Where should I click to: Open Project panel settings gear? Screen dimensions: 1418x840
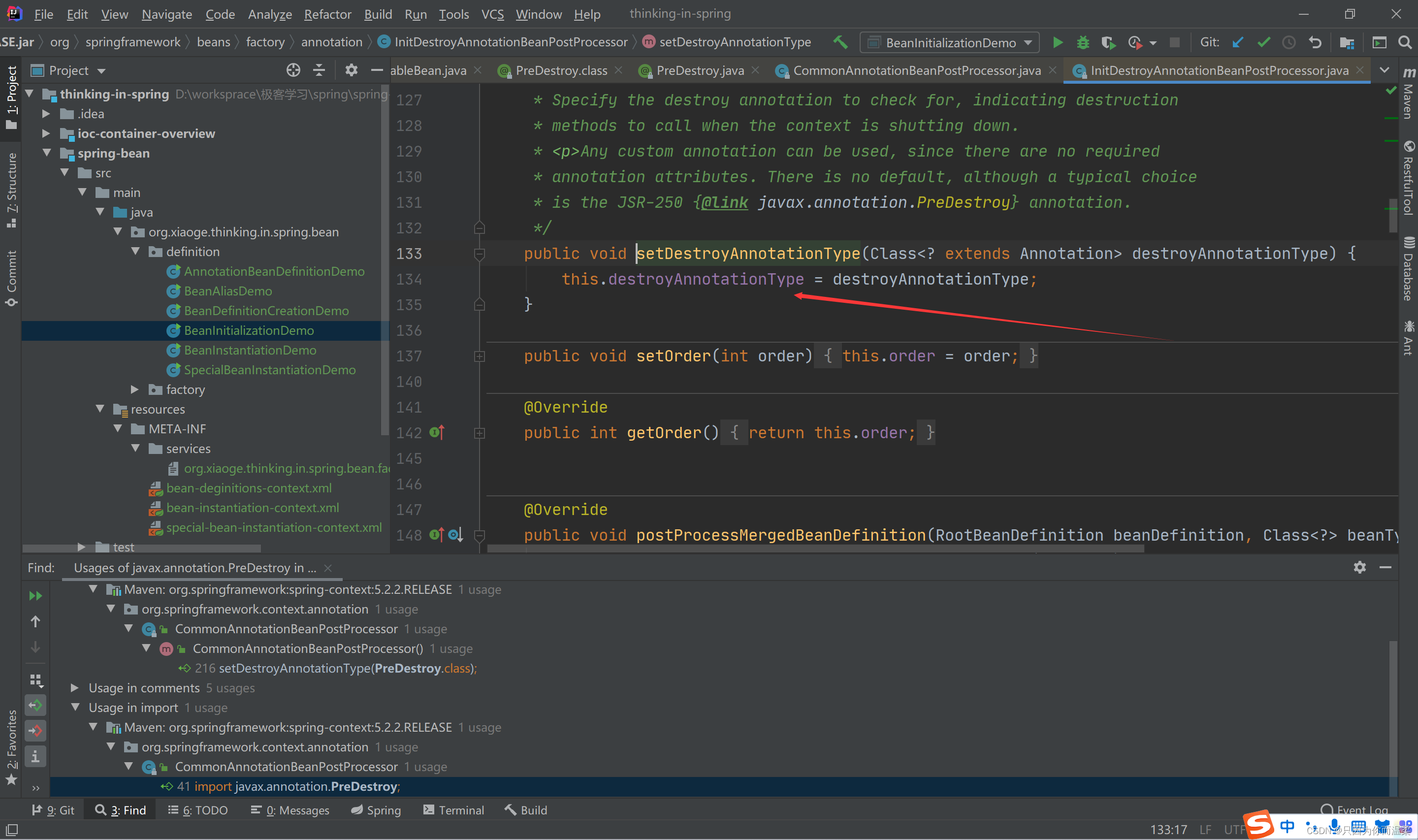click(x=352, y=70)
